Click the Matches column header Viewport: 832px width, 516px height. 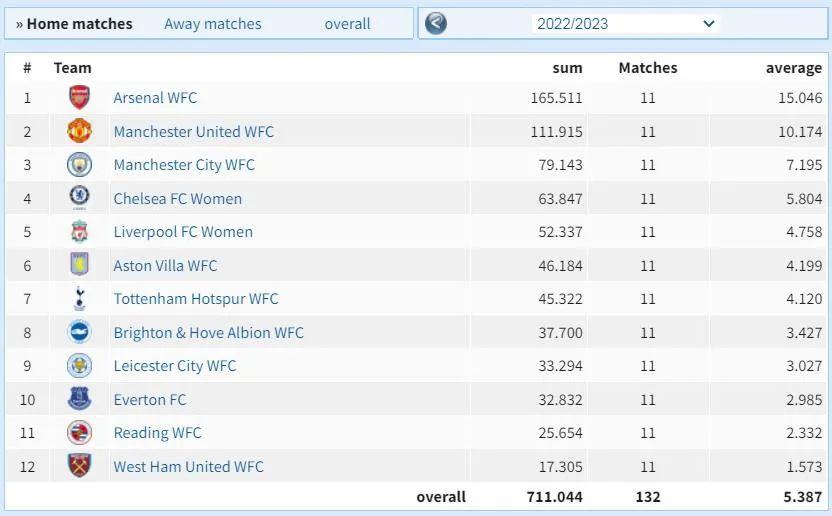click(647, 68)
